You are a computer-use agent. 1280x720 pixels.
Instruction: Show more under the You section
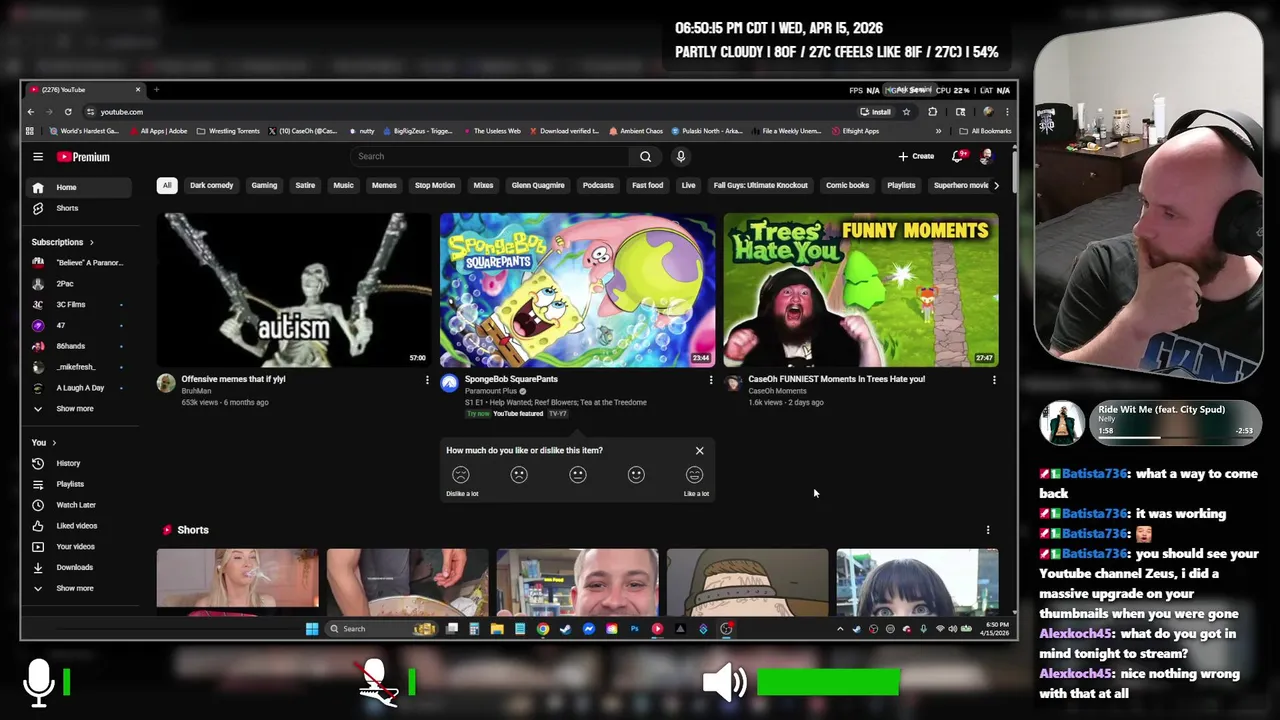(x=79, y=588)
